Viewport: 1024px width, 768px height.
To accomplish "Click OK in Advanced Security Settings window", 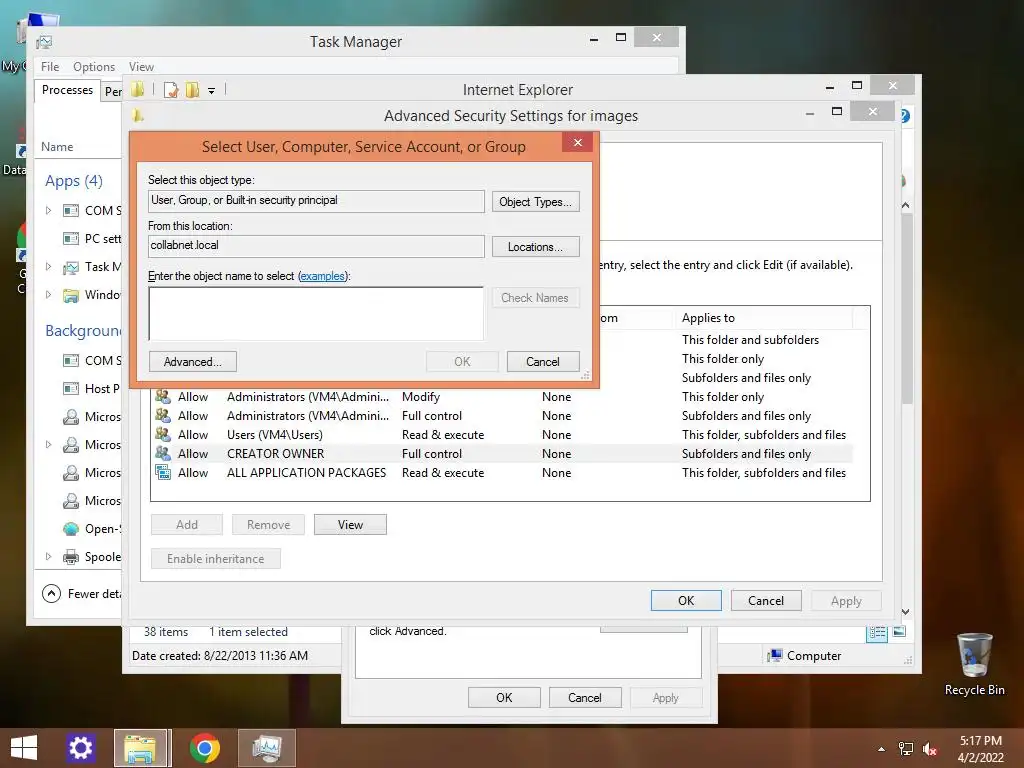I will pyautogui.click(x=686, y=601).
